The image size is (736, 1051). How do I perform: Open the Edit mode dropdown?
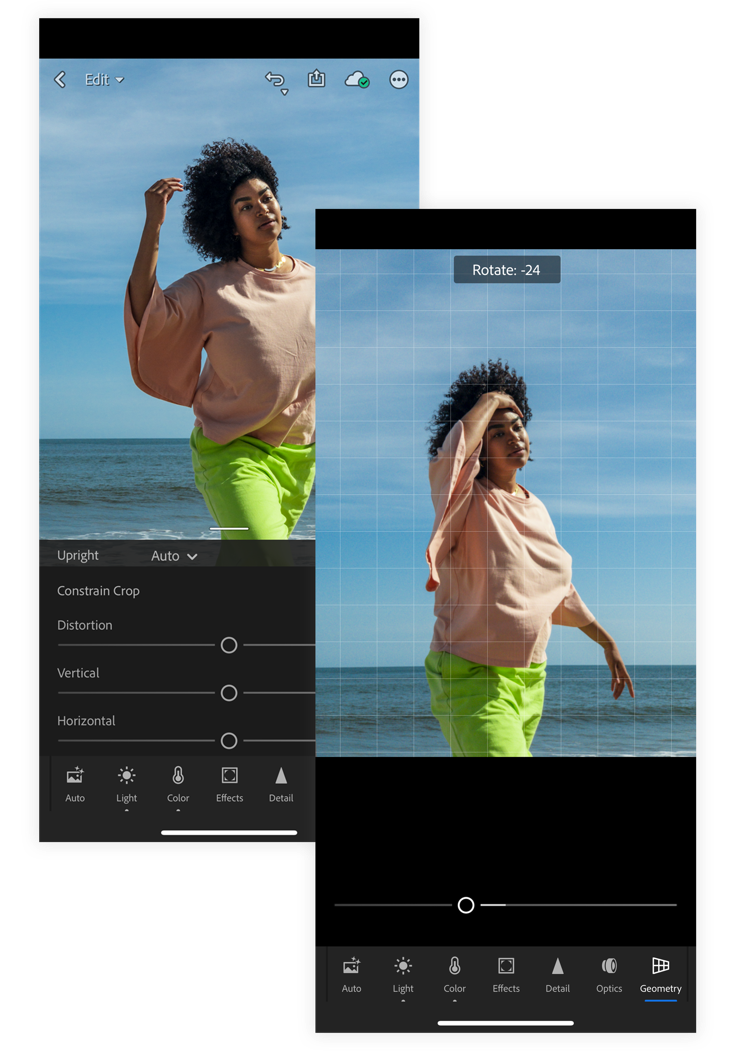click(104, 80)
